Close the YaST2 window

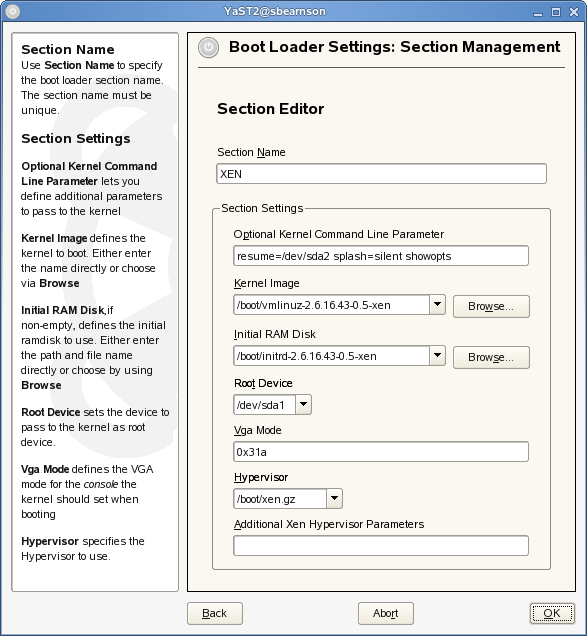point(574,12)
